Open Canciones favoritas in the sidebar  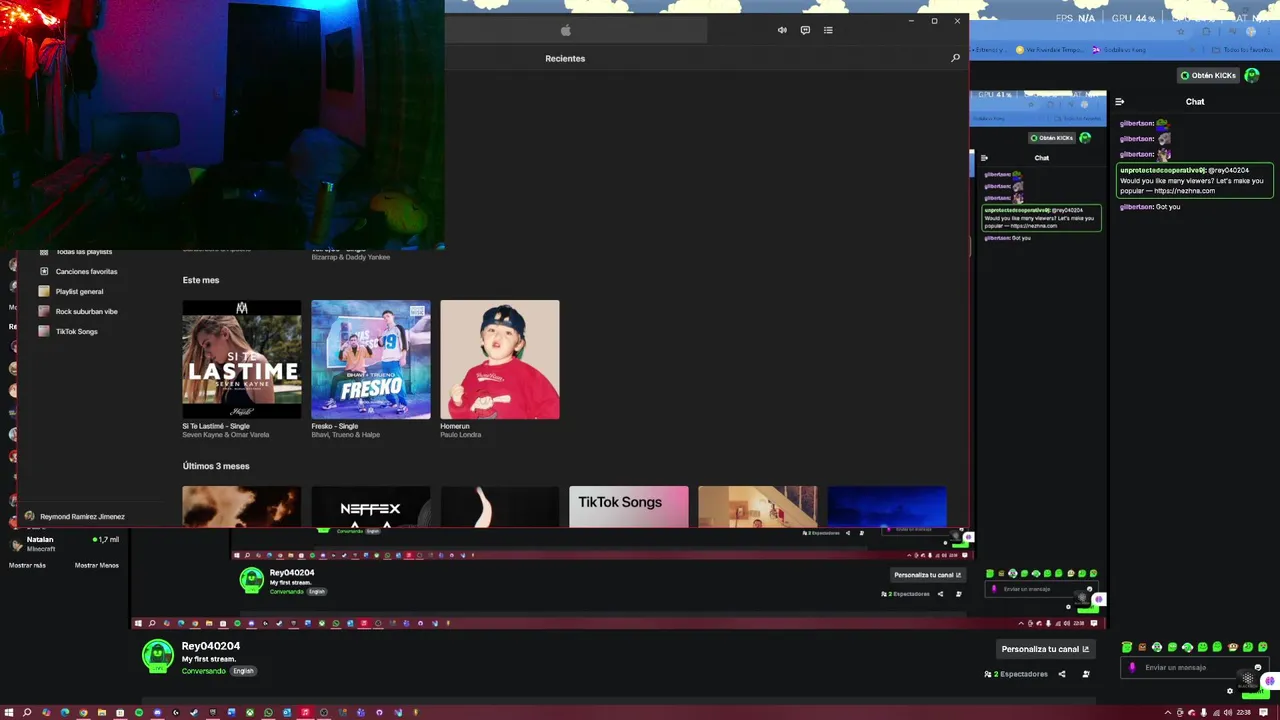(x=86, y=271)
